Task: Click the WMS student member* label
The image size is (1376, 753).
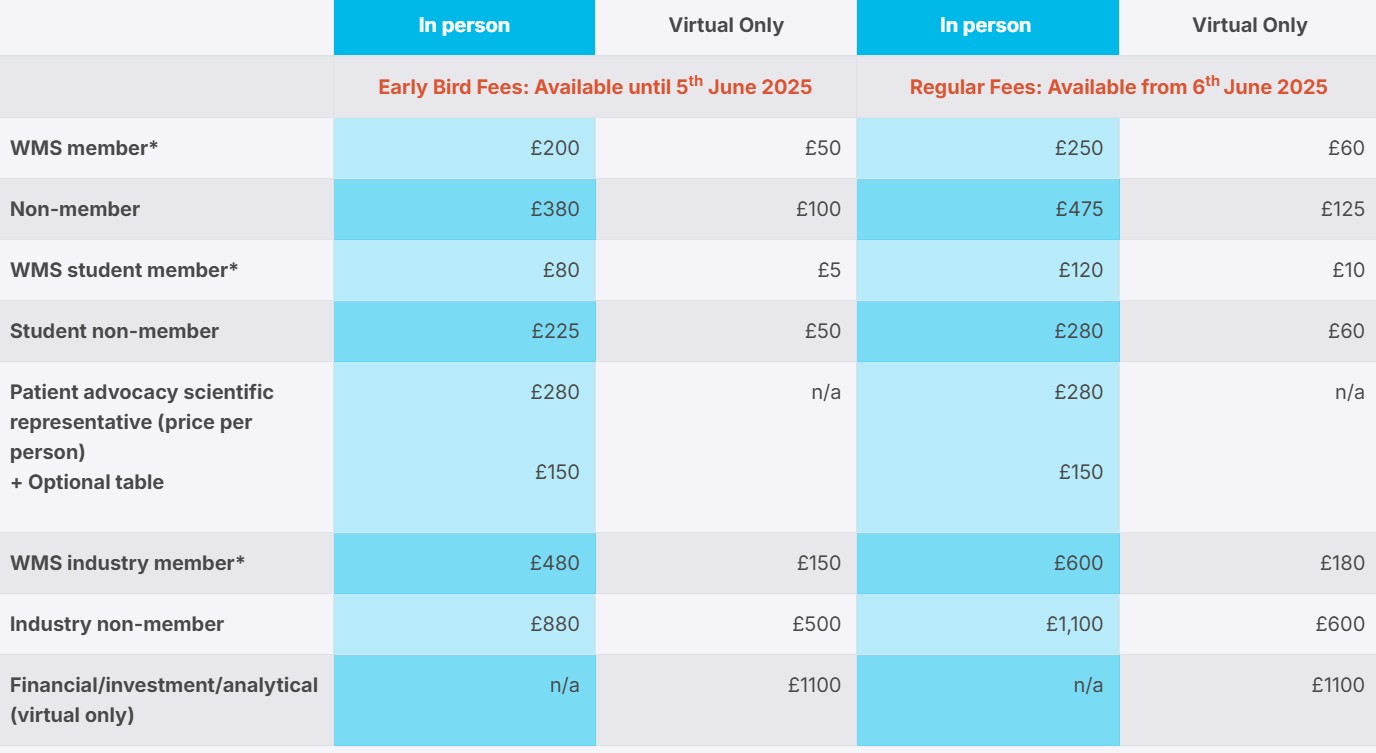Action: point(124,270)
